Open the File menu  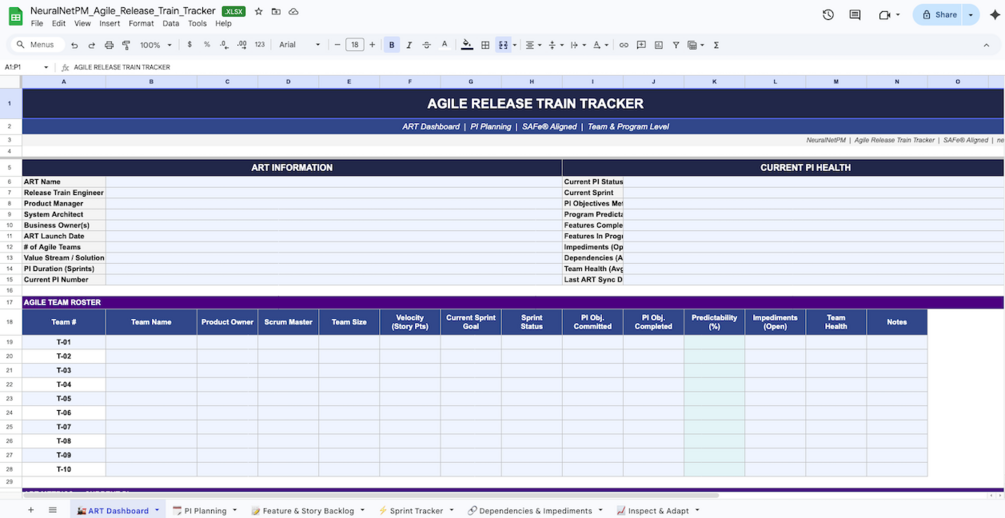pos(37,23)
